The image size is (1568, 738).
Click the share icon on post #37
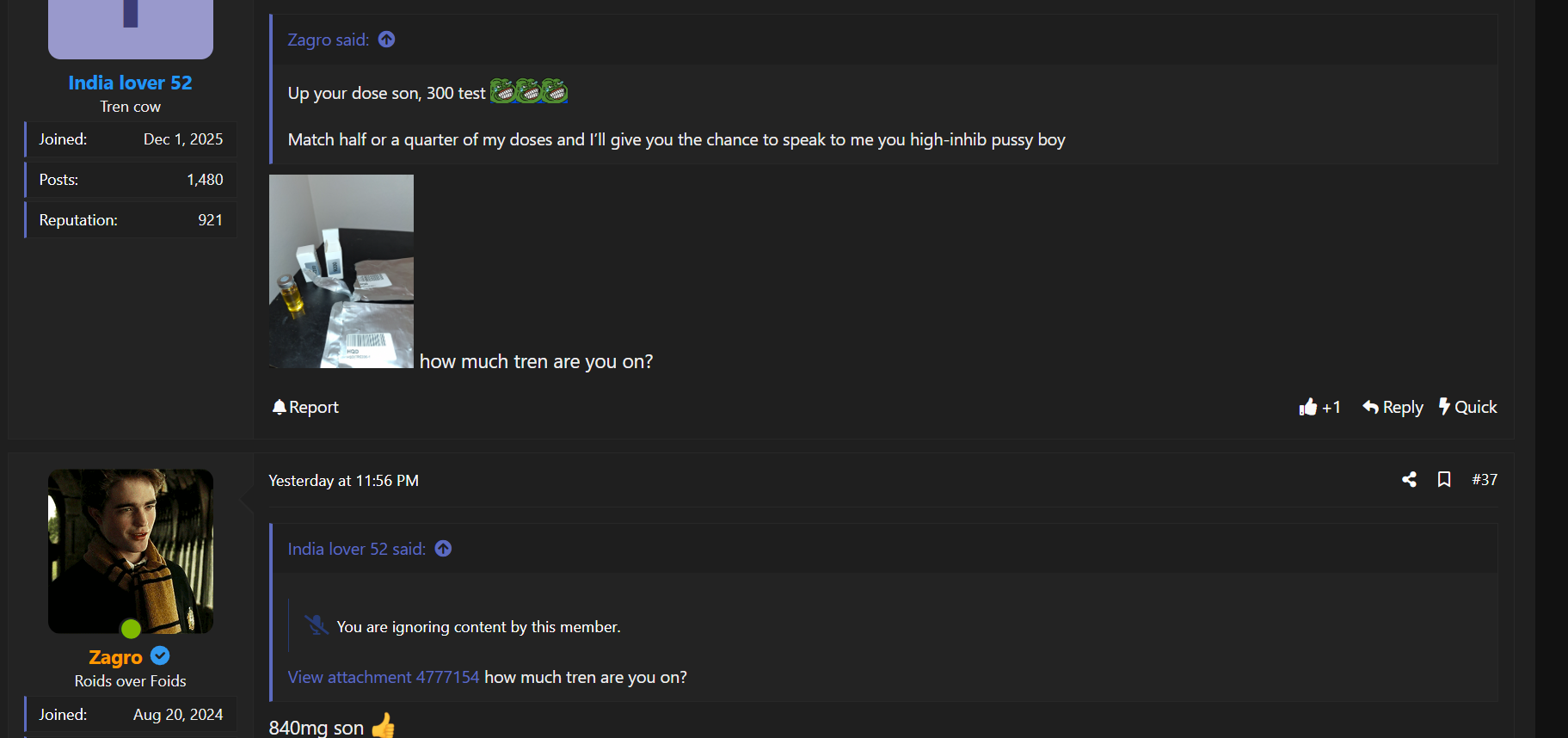tap(1409, 479)
